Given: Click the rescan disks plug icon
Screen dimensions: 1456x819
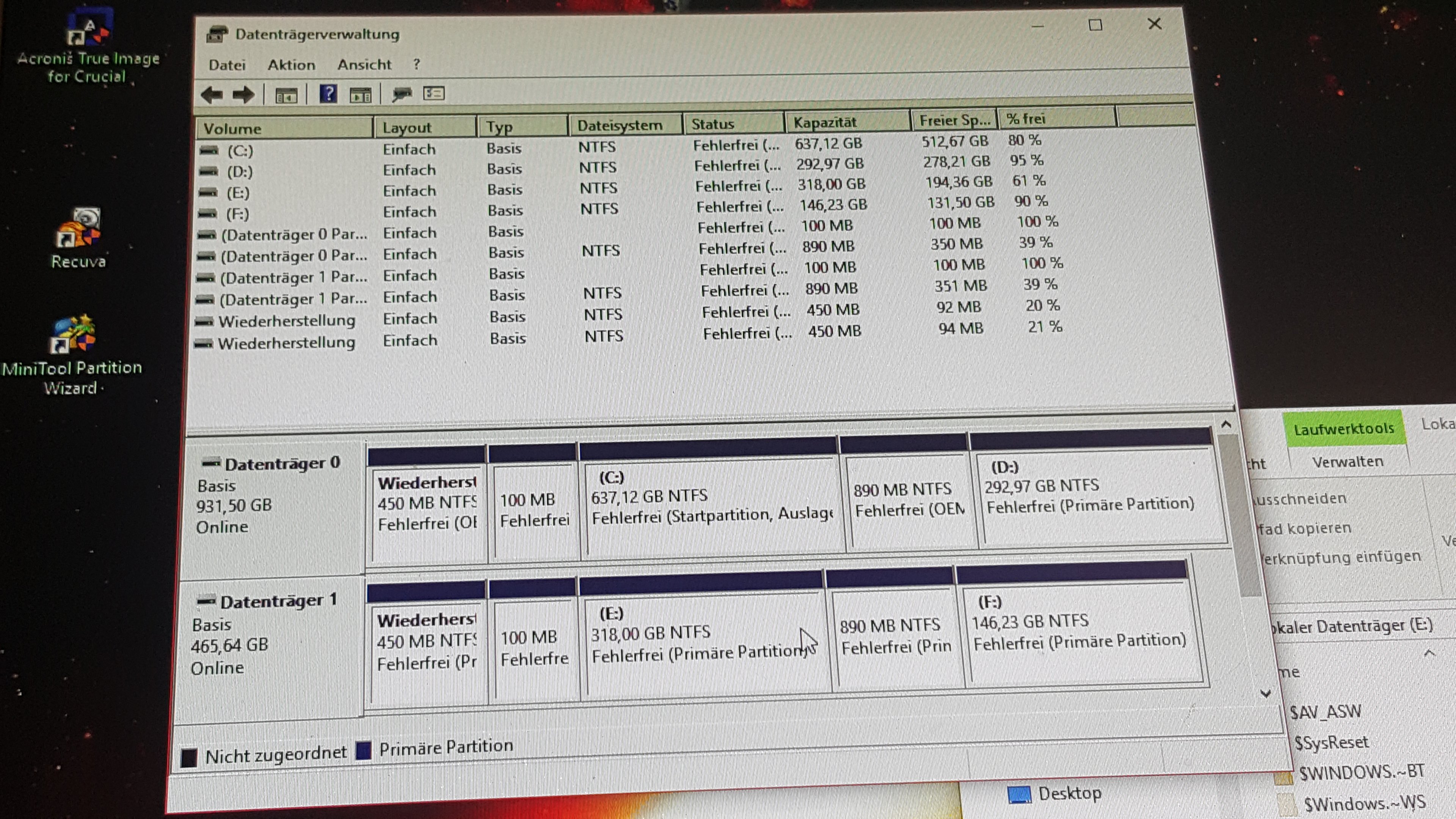Looking at the screenshot, I should 402,94.
